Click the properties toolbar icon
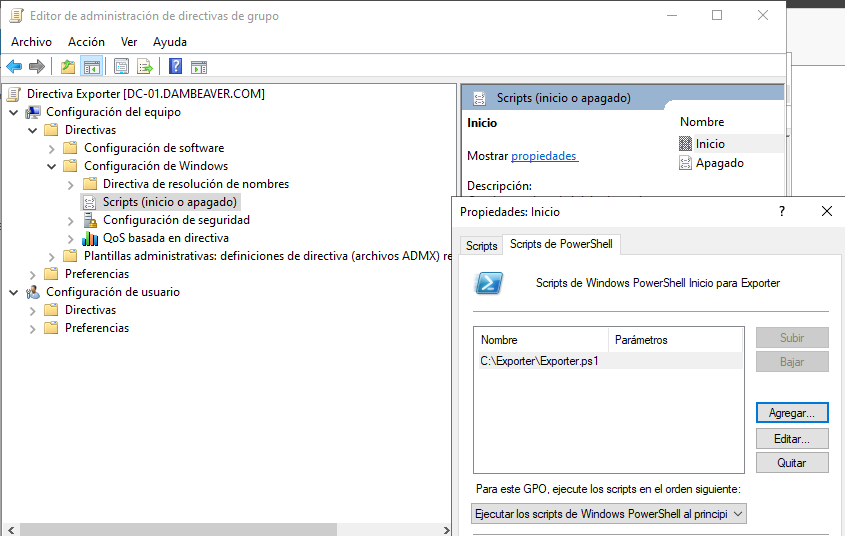Image resolution: width=845 pixels, height=536 pixels. pyautogui.click(x=121, y=67)
